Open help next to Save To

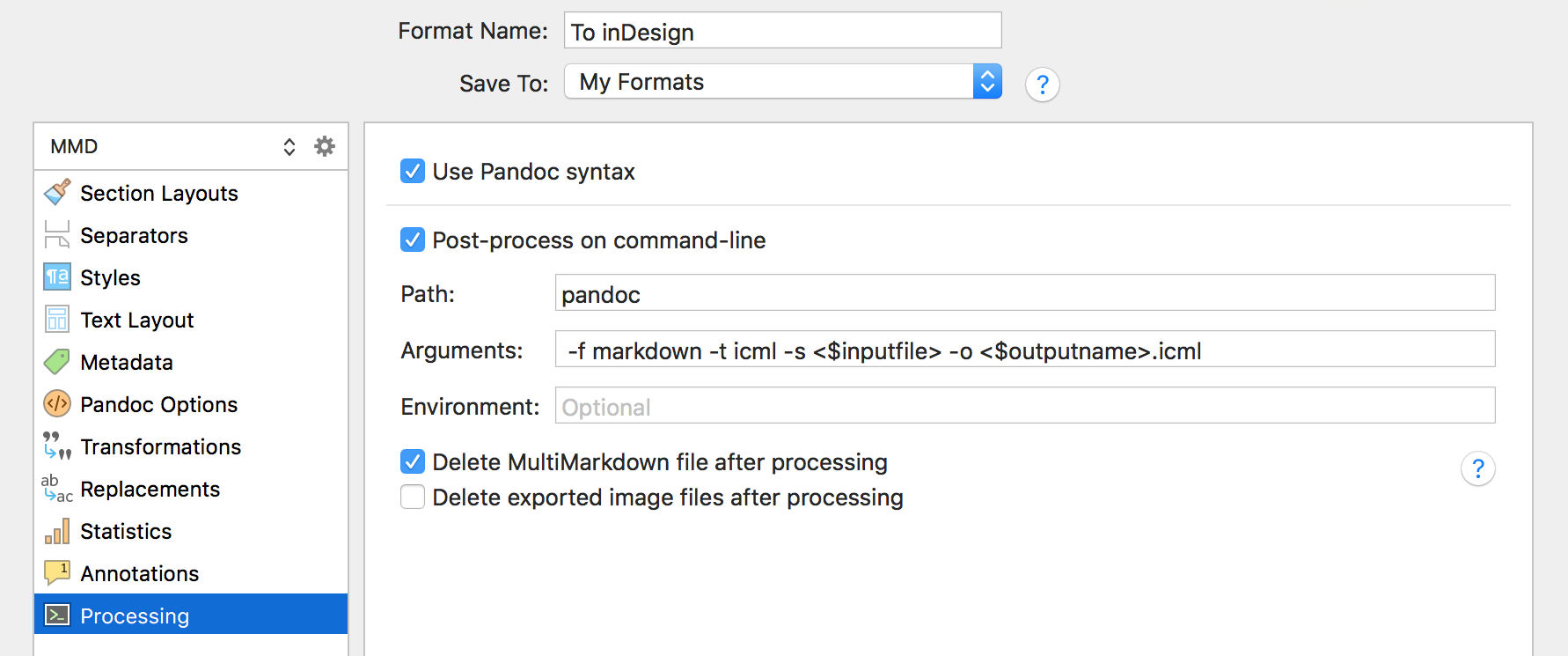tap(1042, 85)
